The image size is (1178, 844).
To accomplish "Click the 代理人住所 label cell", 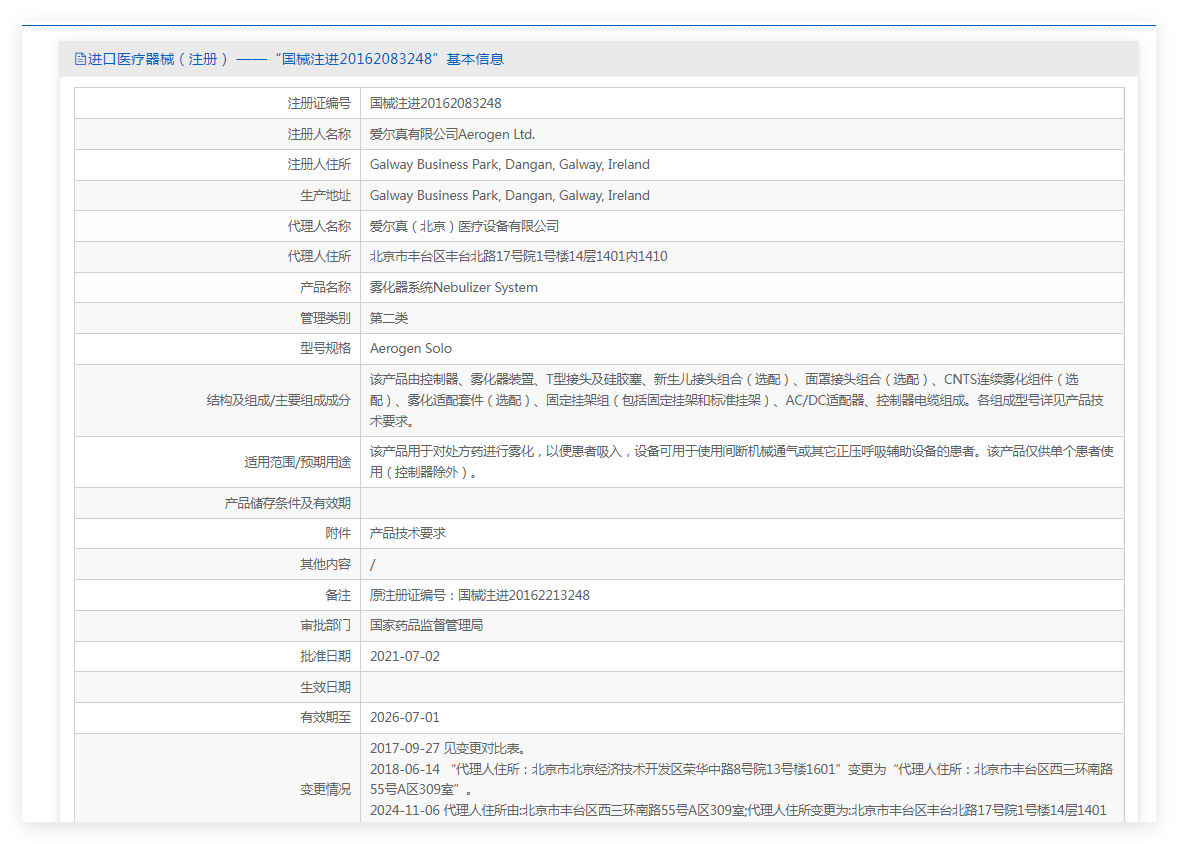I will coord(217,256).
